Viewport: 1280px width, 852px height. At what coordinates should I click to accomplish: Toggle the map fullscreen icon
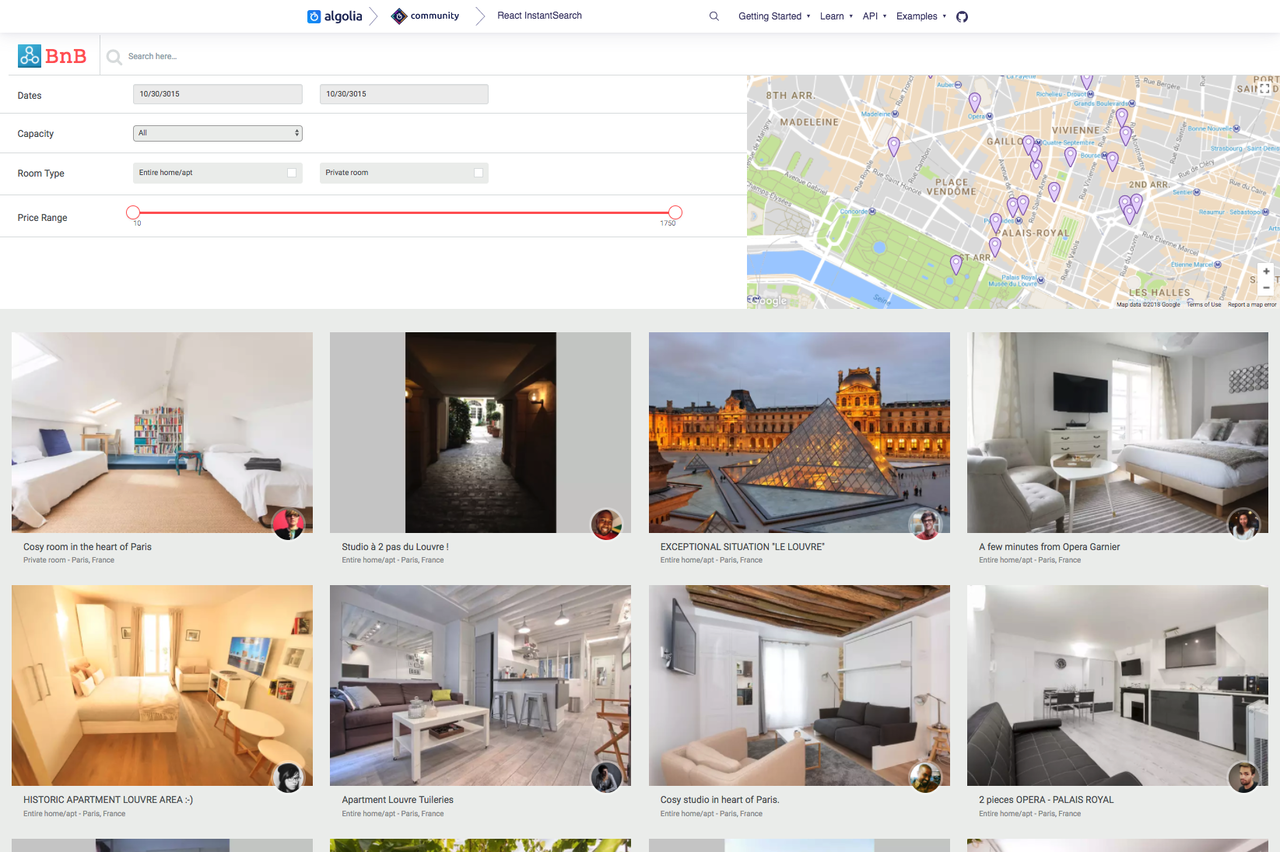click(x=1265, y=89)
